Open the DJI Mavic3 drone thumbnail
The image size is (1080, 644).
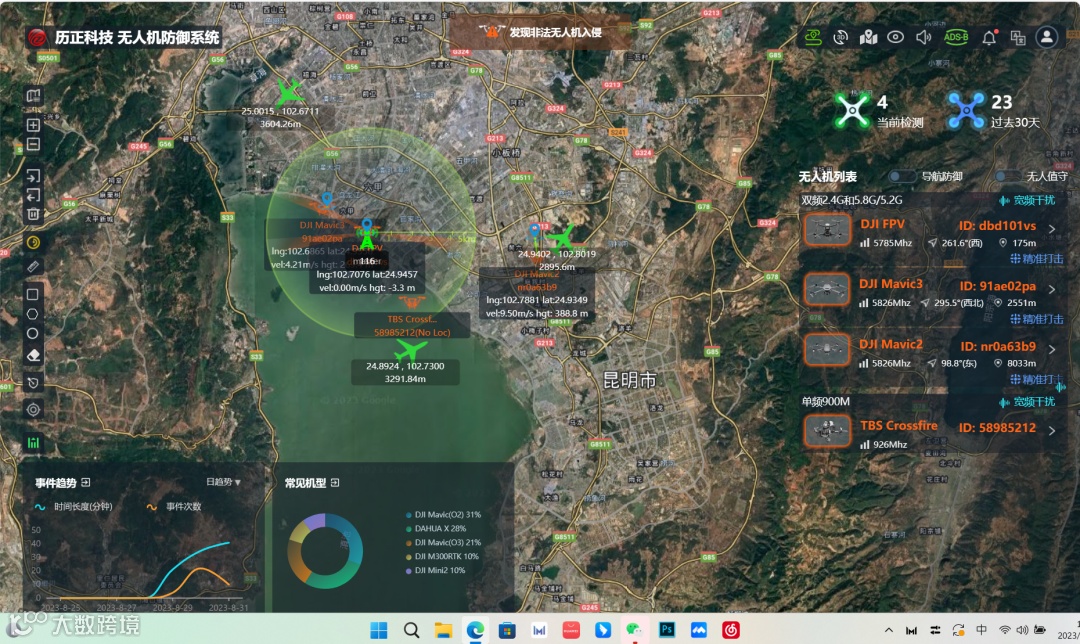pos(827,290)
